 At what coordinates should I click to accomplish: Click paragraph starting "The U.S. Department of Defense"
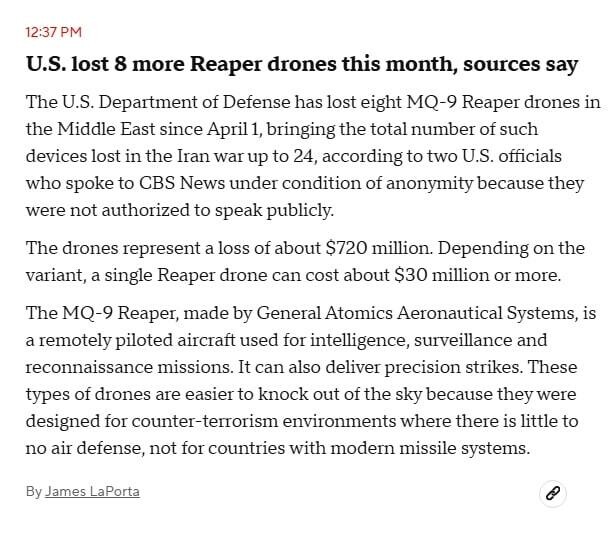[310, 157]
